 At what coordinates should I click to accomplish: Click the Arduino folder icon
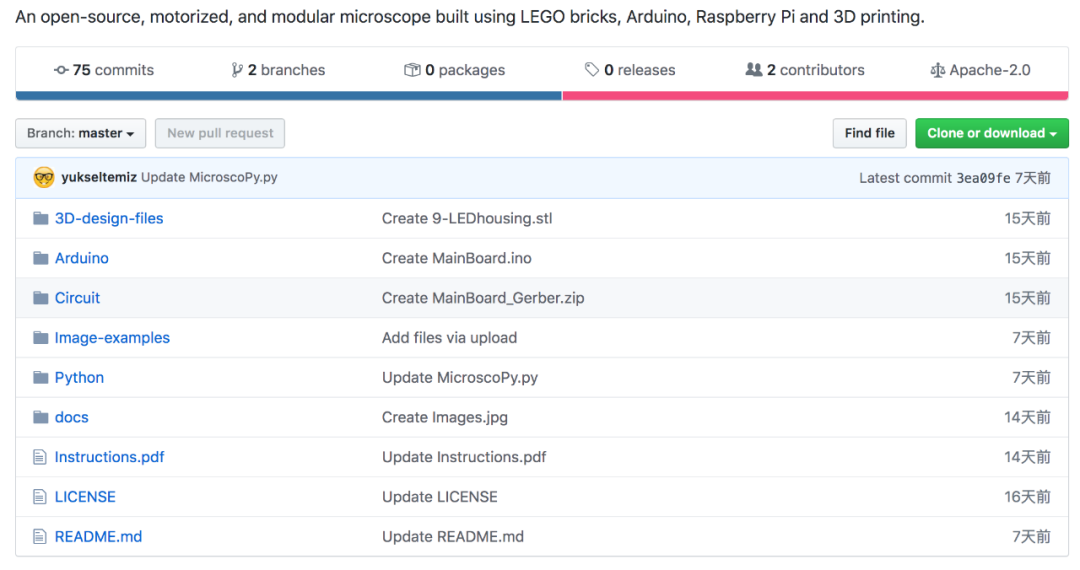pyautogui.click(x=40, y=258)
